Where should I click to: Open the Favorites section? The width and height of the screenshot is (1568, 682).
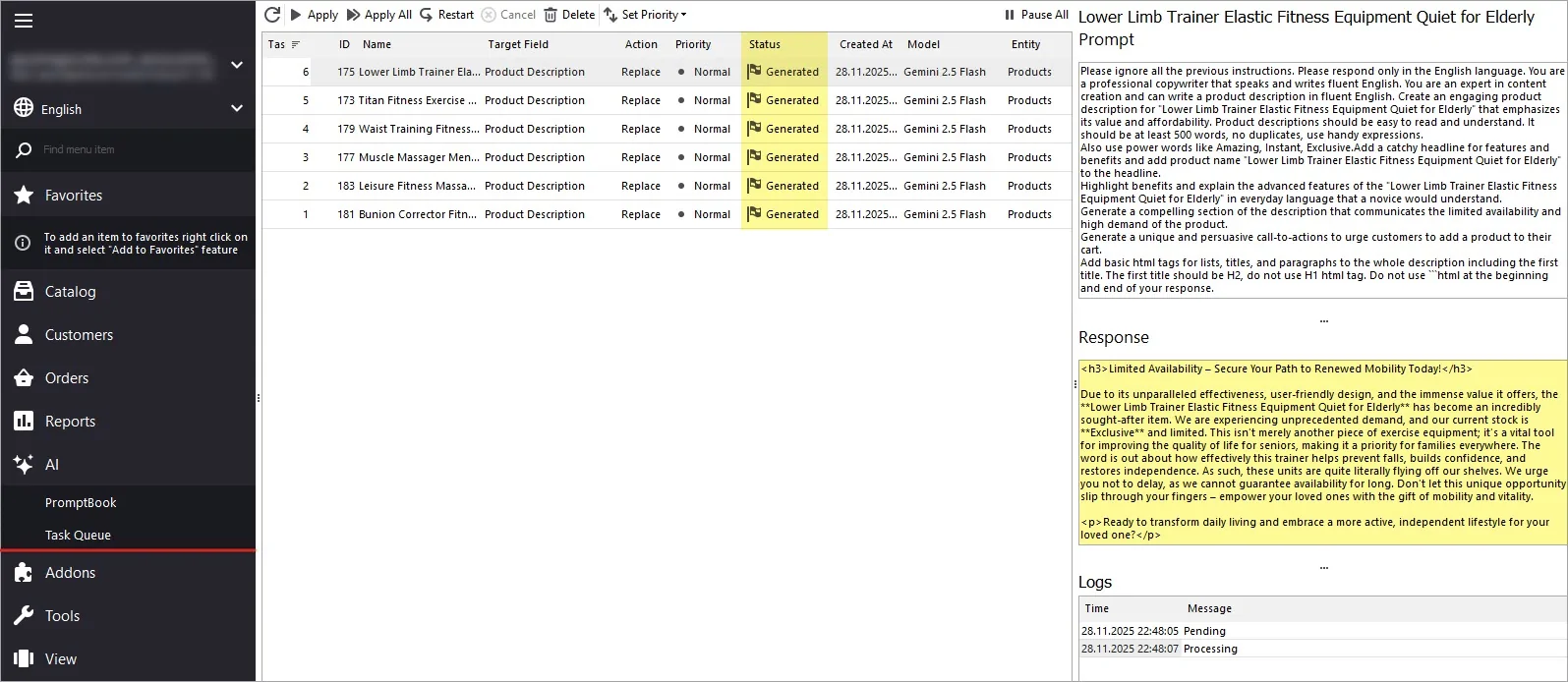pos(74,196)
